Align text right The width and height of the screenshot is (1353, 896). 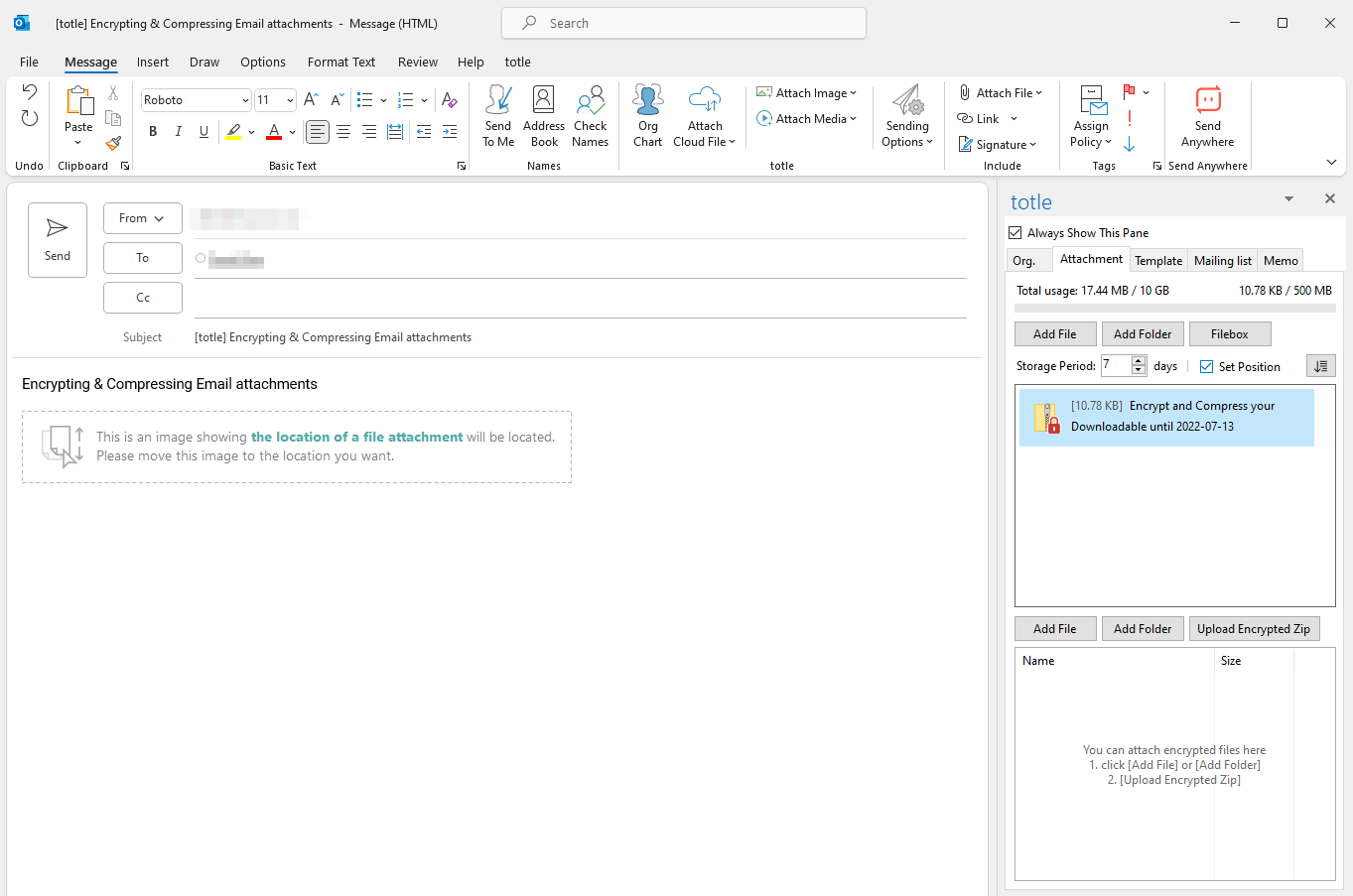point(369,131)
